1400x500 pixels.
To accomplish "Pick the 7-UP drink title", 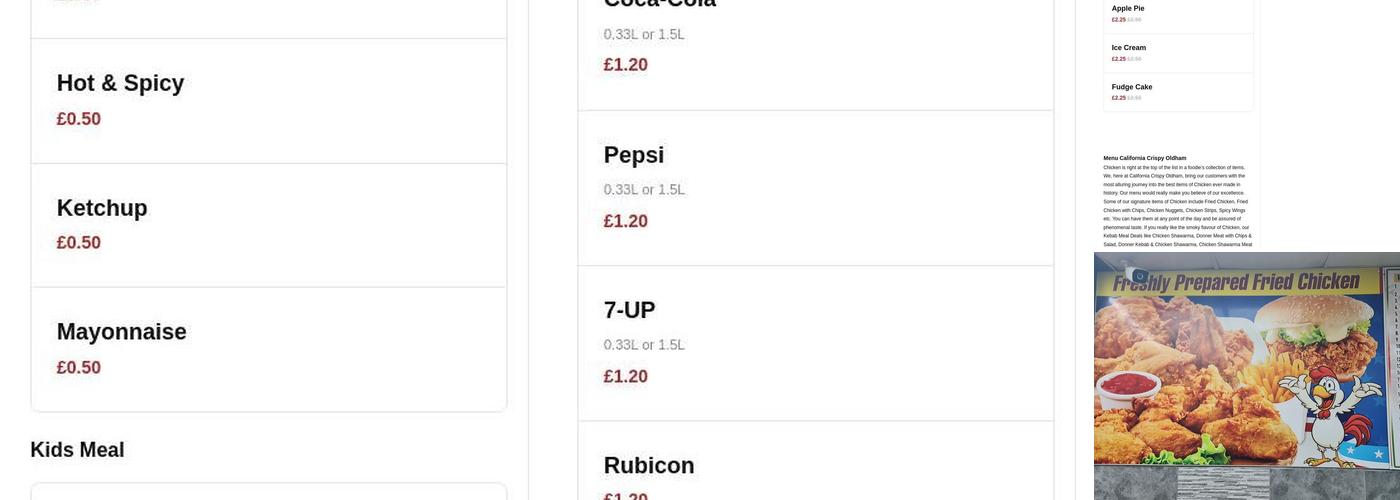I will (629, 311).
